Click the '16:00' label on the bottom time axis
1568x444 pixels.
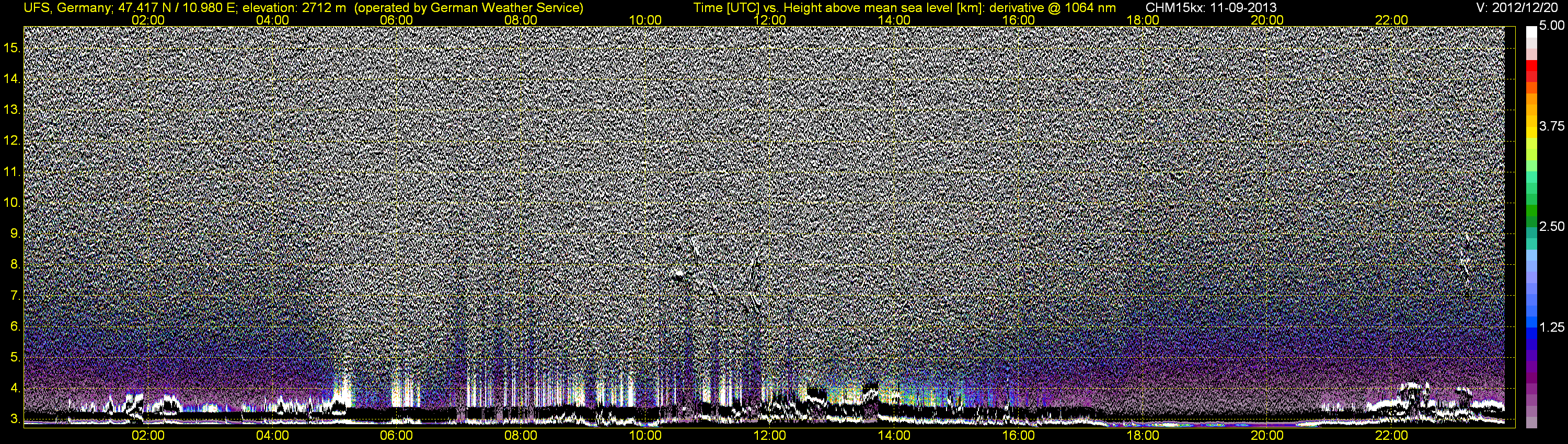[x=1018, y=436]
